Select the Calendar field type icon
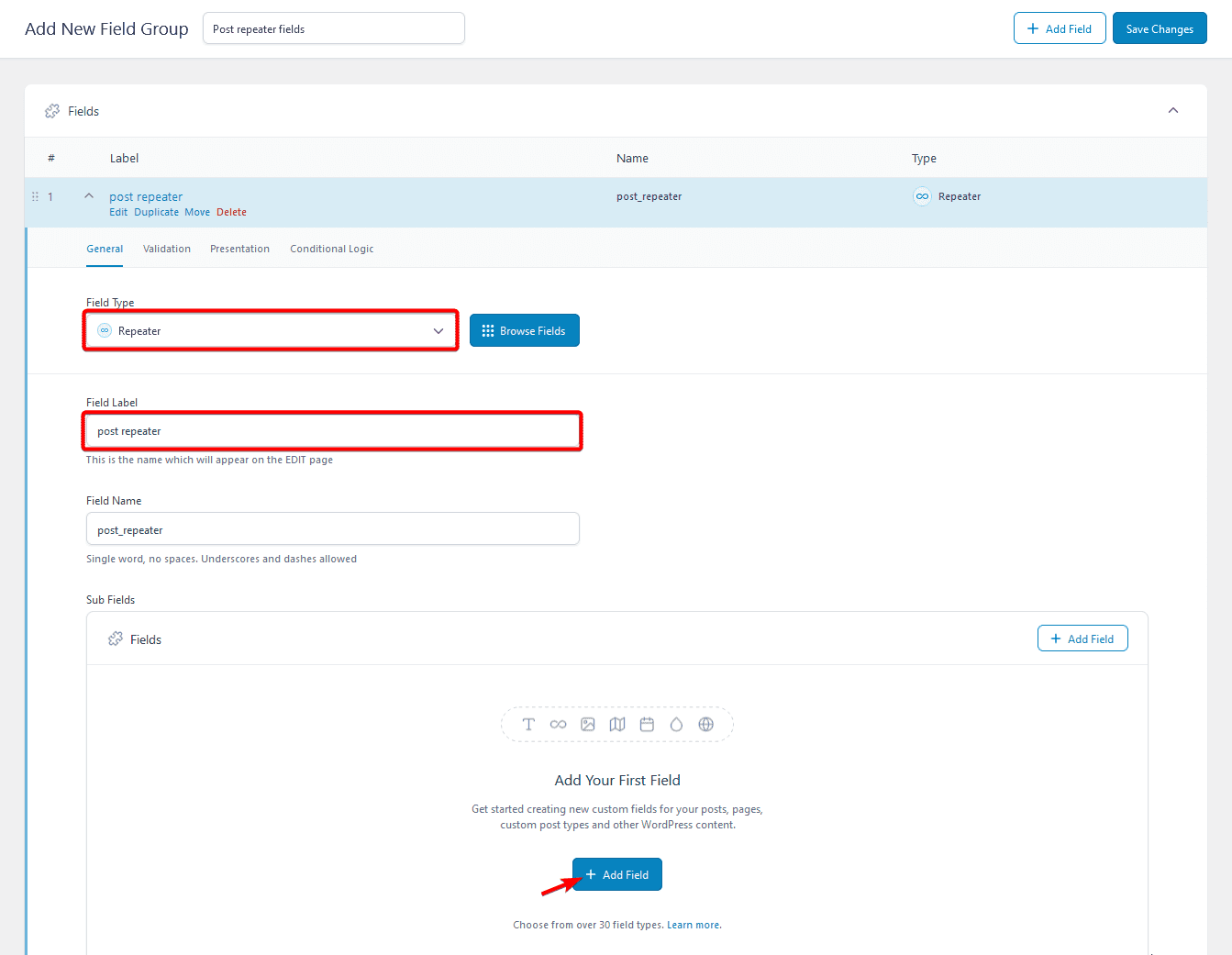This screenshot has height=955, width=1232. 647,724
